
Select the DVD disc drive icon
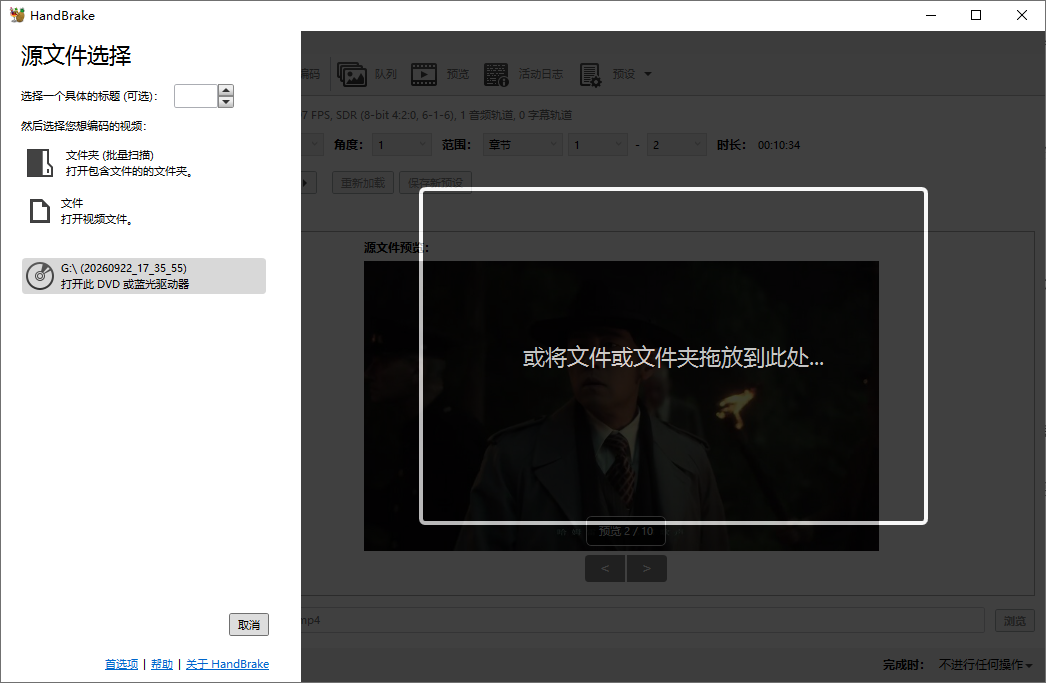pos(40,275)
